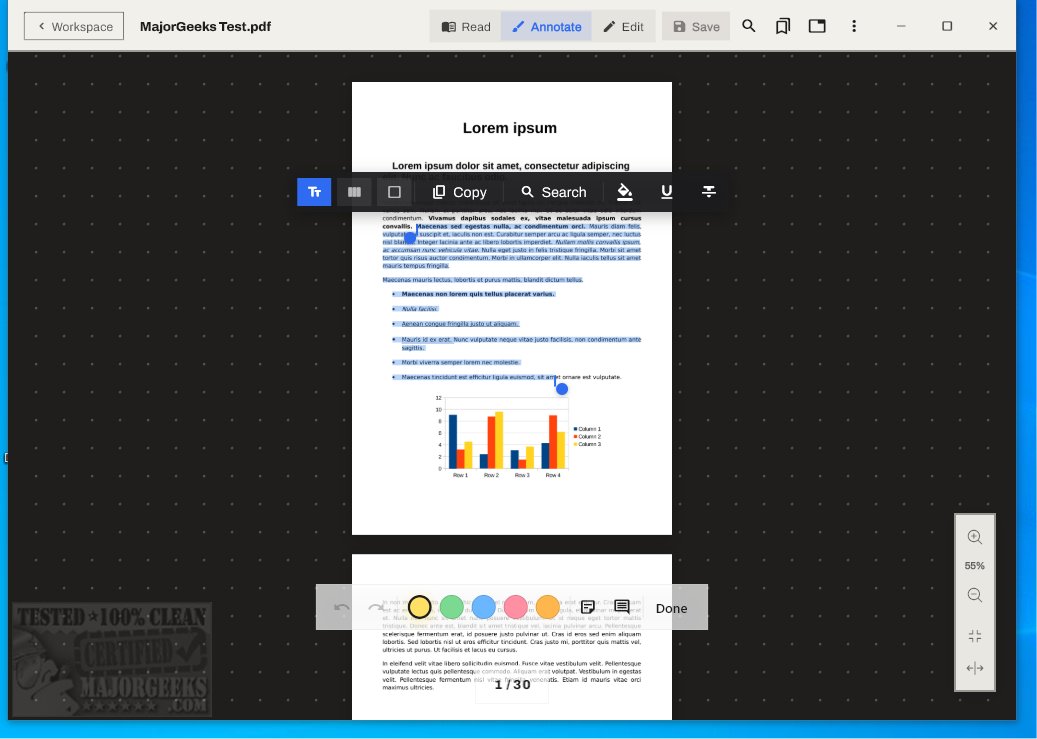Grab the selection end handle dot
The image size is (1037, 739).
click(x=561, y=389)
